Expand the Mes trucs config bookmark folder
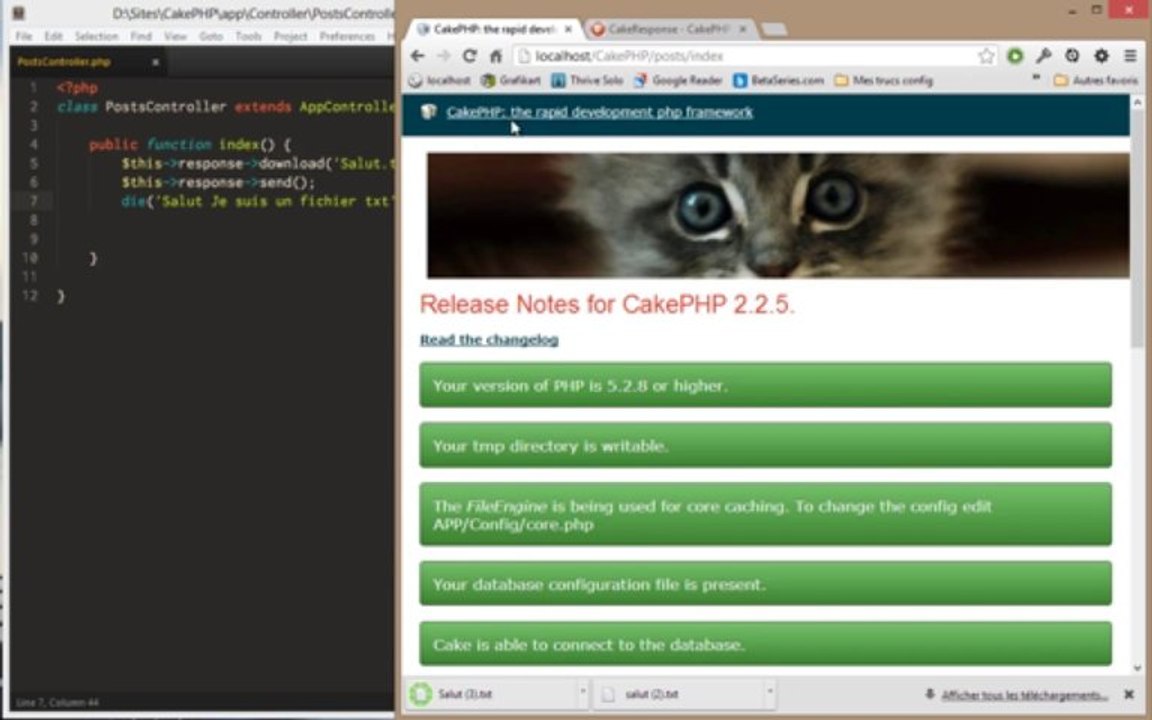 (x=884, y=80)
